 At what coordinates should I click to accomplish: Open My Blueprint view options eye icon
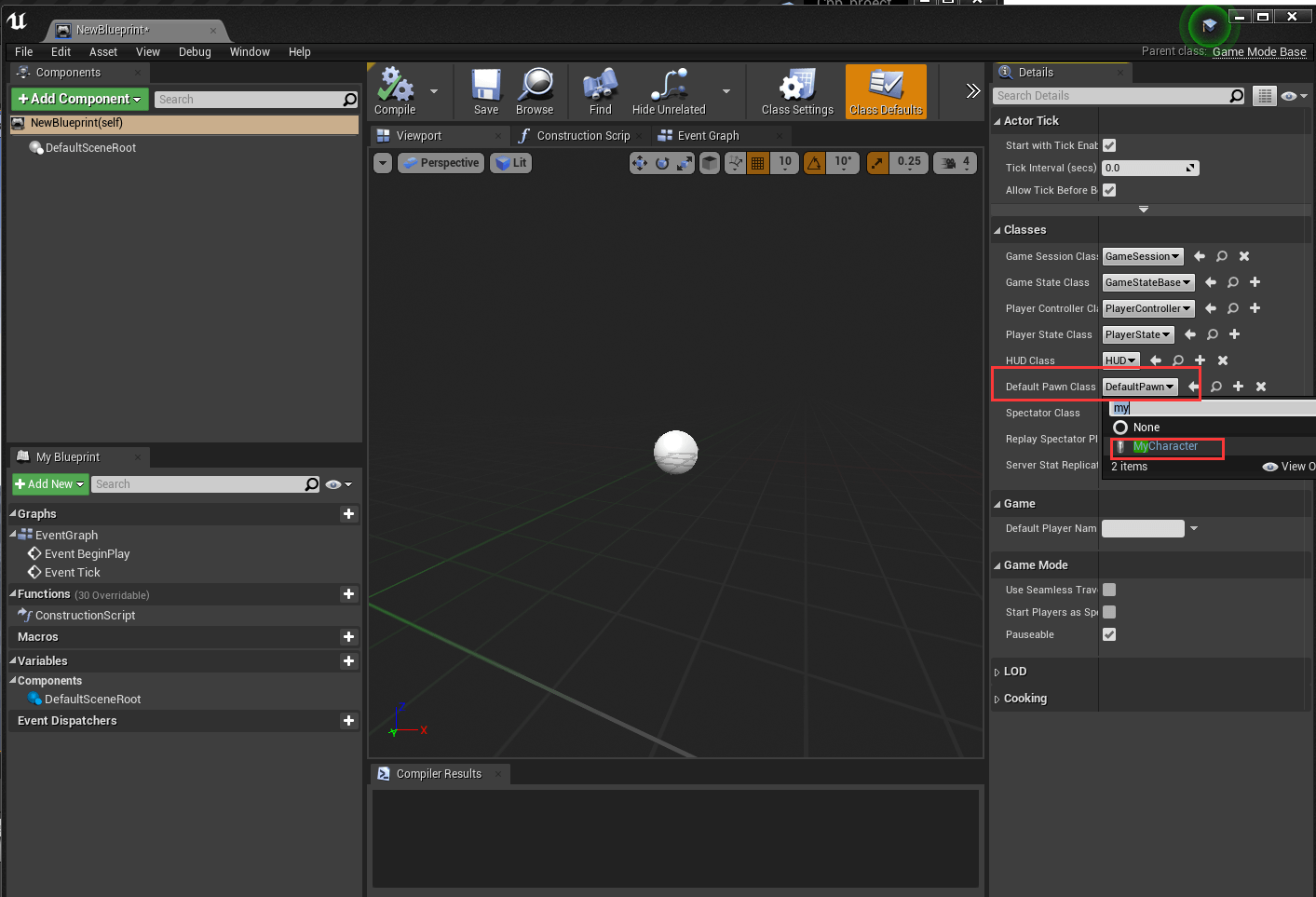(339, 484)
